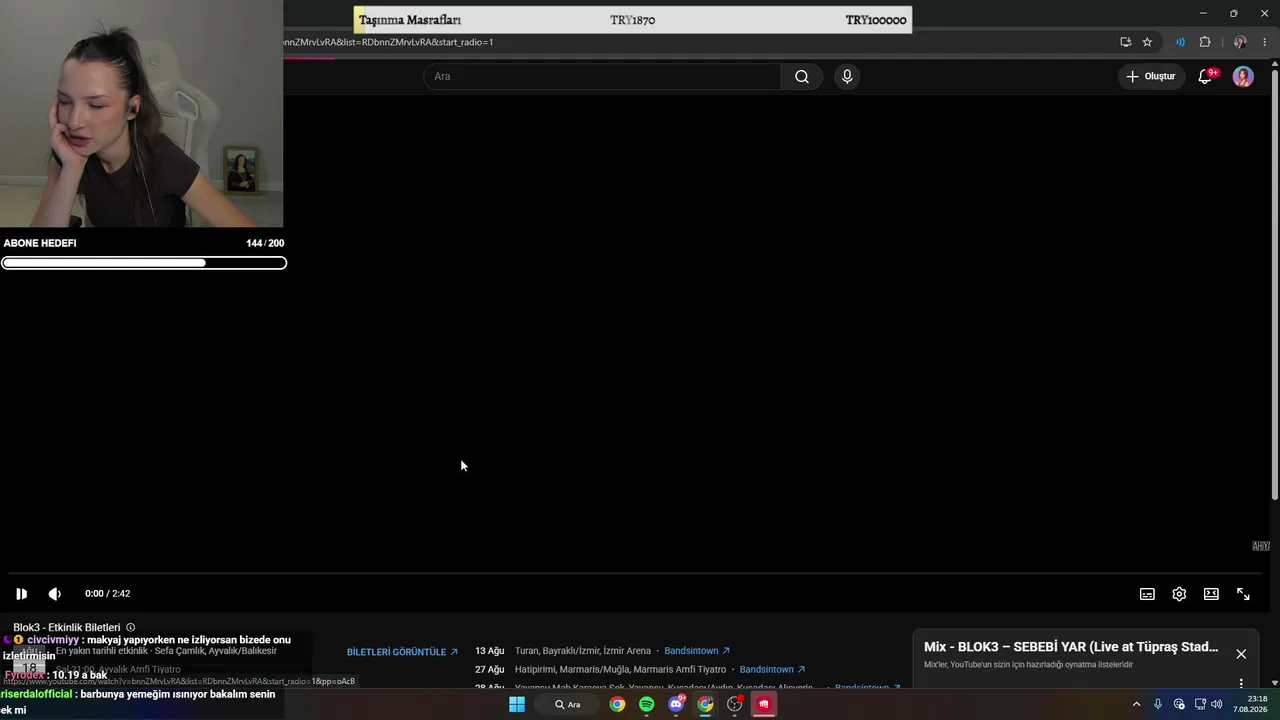Pause the YouTube video
1280x720 pixels.
click(x=21, y=594)
